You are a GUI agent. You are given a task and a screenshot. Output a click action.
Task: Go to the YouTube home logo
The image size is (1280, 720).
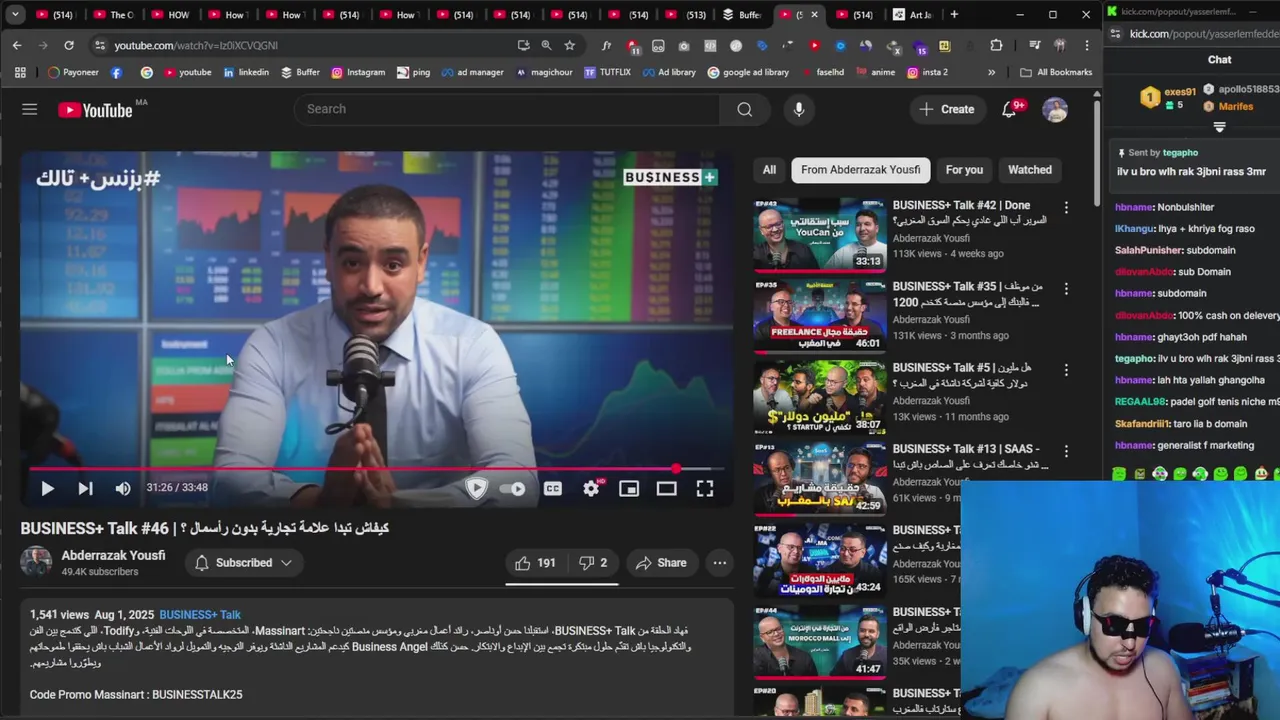(95, 110)
